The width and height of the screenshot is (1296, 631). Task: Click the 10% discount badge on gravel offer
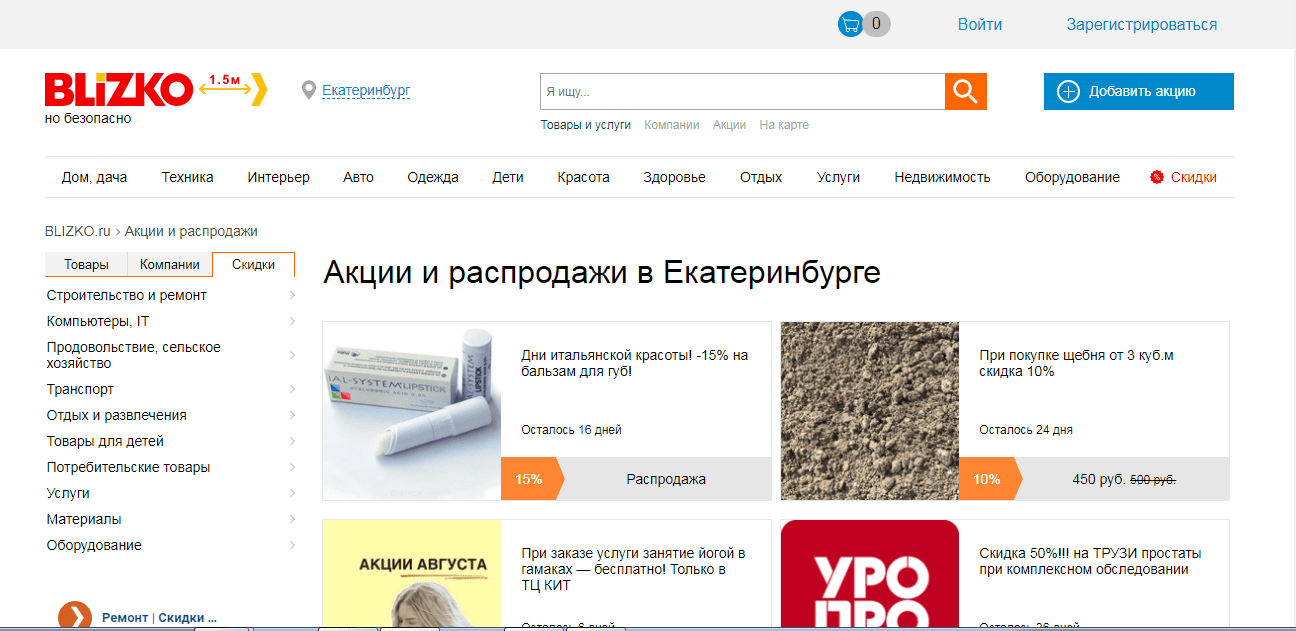click(x=990, y=479)
